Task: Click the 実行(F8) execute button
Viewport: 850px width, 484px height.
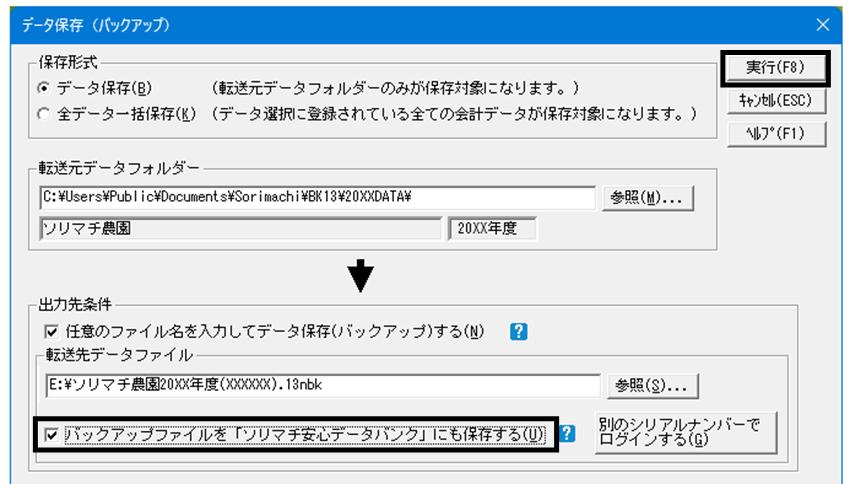Action: click(x=775, y=68)
